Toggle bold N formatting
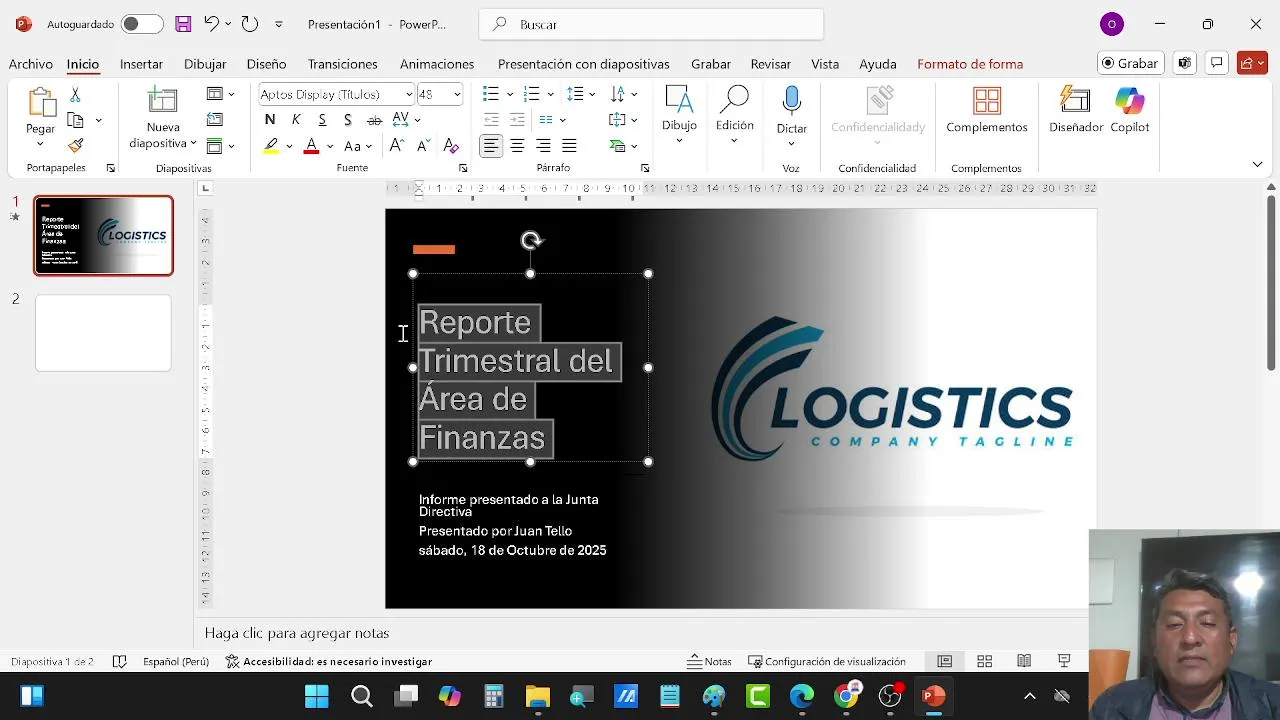Image resolution: width=1280 pixels, height=720 pixels. tap(270, 120)
